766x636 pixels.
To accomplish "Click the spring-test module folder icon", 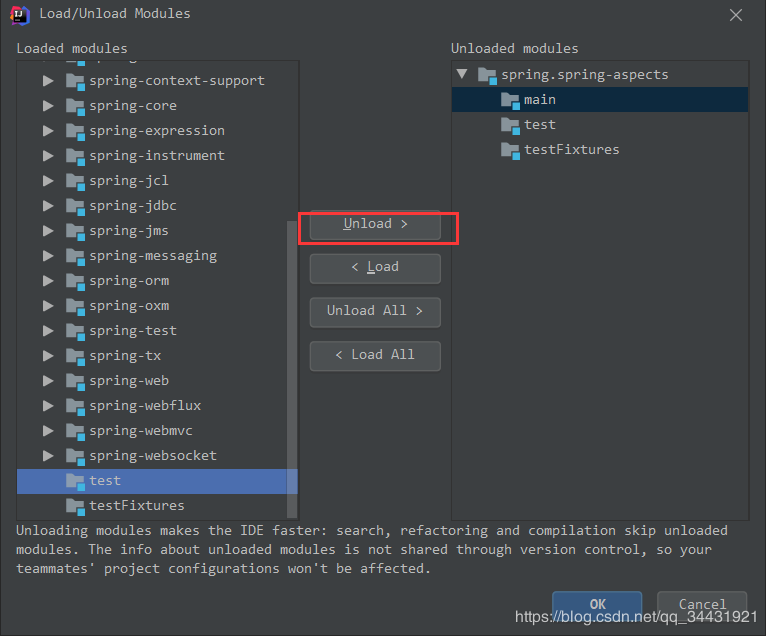I will [x=76, y=331].
